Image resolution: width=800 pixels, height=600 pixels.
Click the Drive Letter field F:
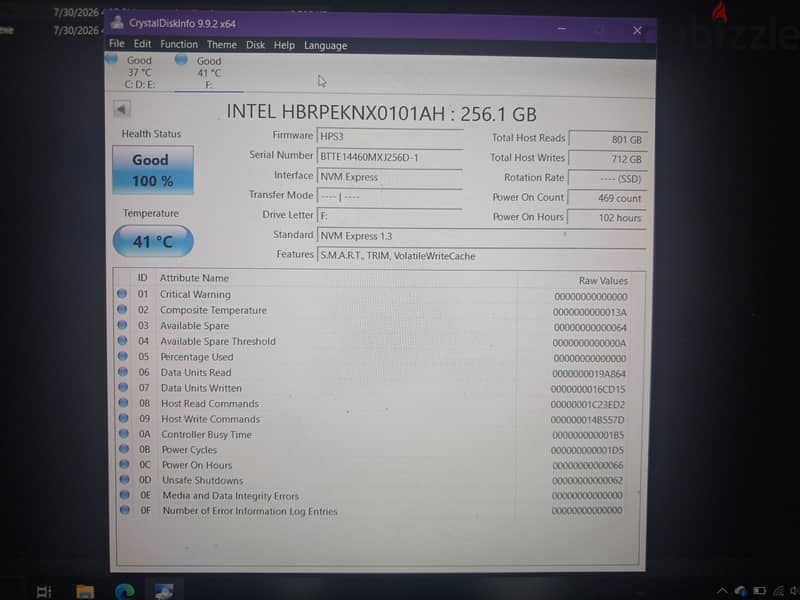click(x=390, y=215)
